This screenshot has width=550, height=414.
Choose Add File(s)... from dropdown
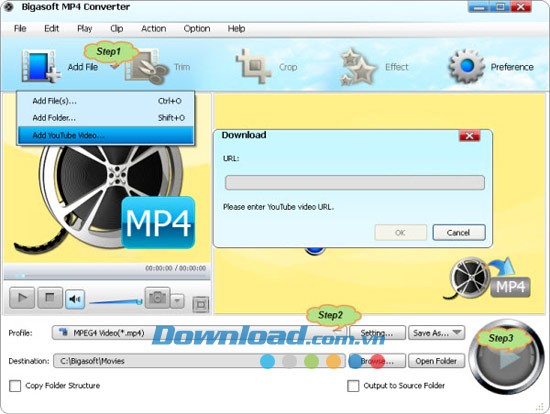(x=106, y=101)
